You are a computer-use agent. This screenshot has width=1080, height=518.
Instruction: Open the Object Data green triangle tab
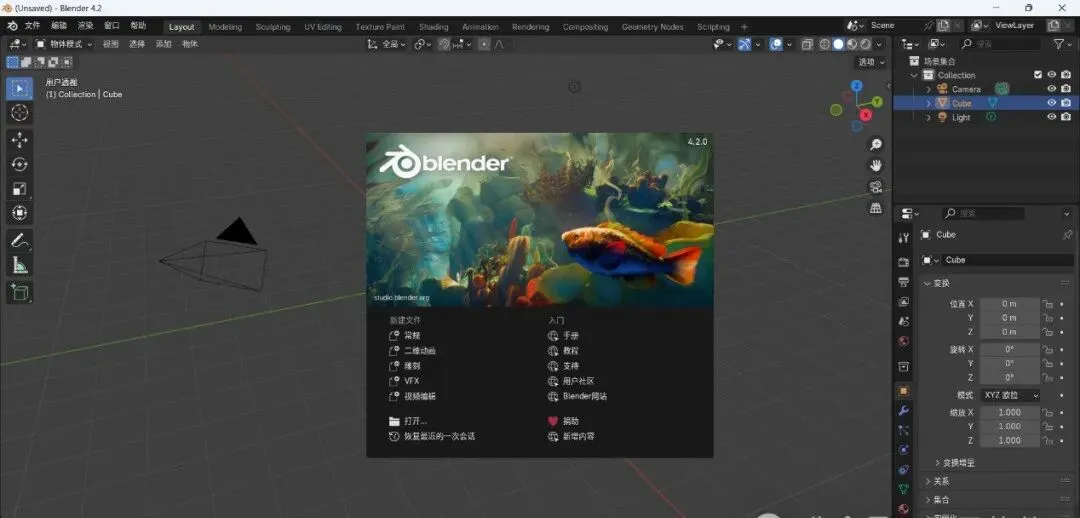pyautogui.click(x=904, y=489)
